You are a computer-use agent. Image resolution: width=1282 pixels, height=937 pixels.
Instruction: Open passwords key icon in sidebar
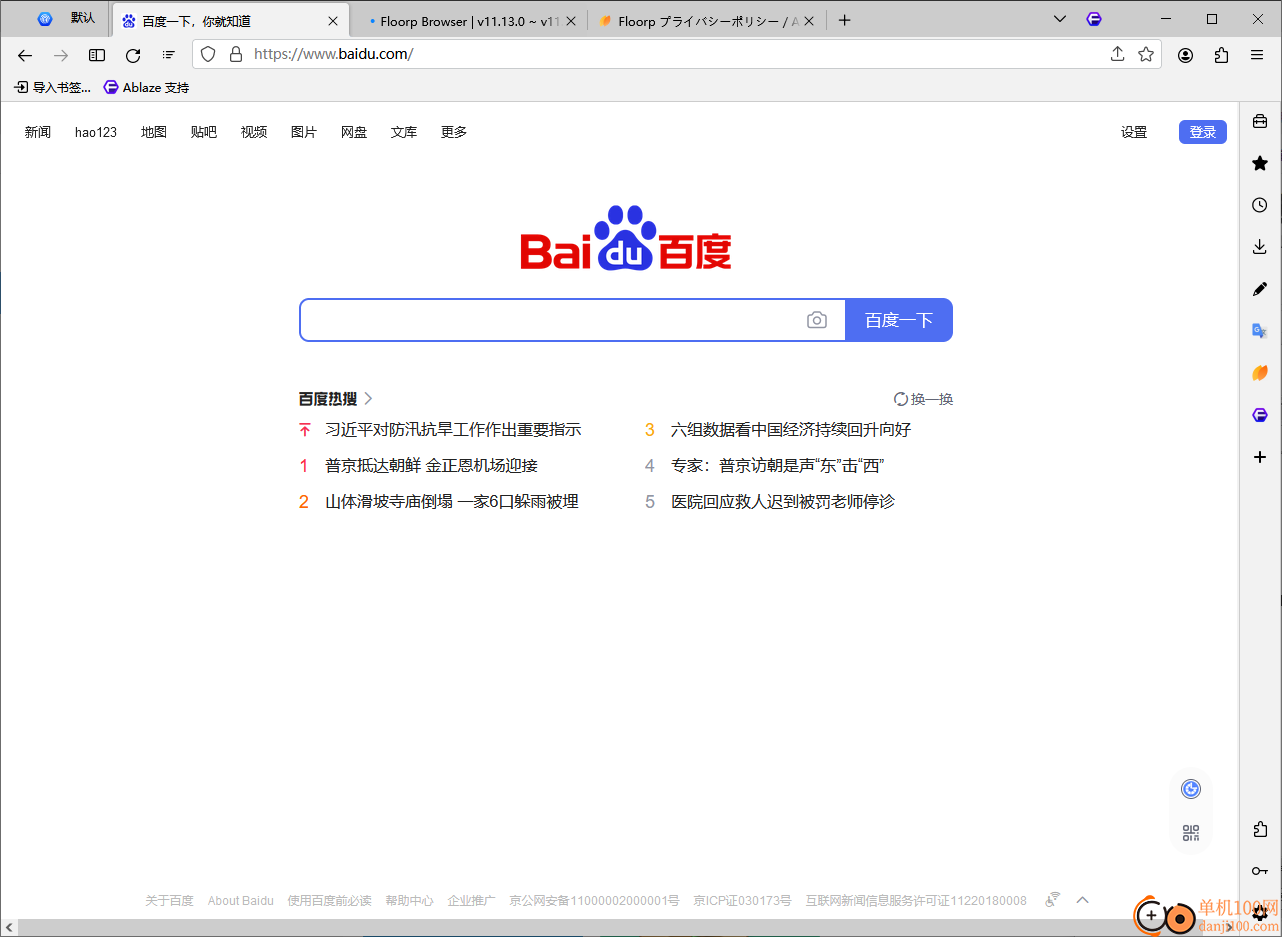point(1260,871)
